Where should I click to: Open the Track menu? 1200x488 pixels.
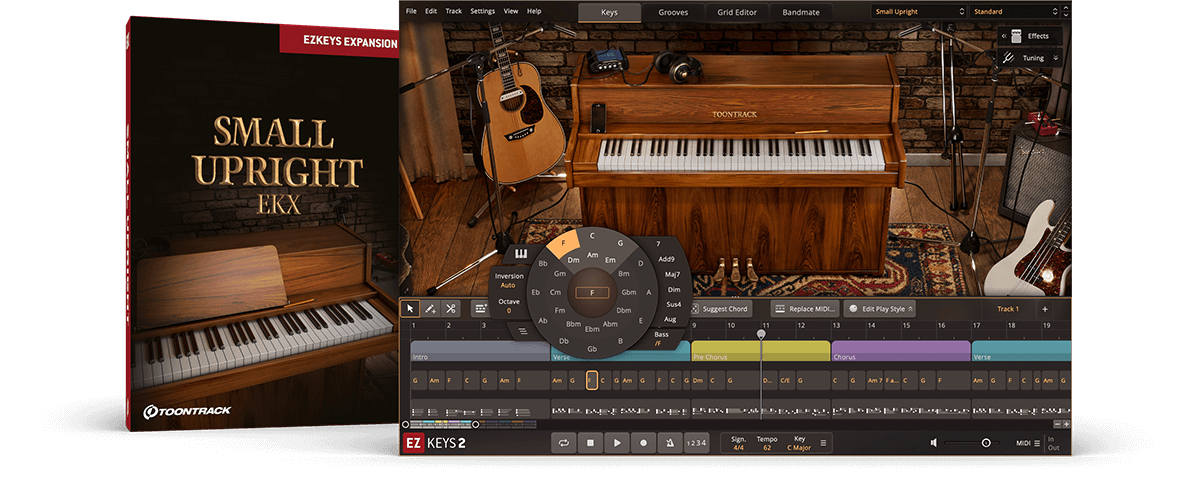[x=453, y=11]
